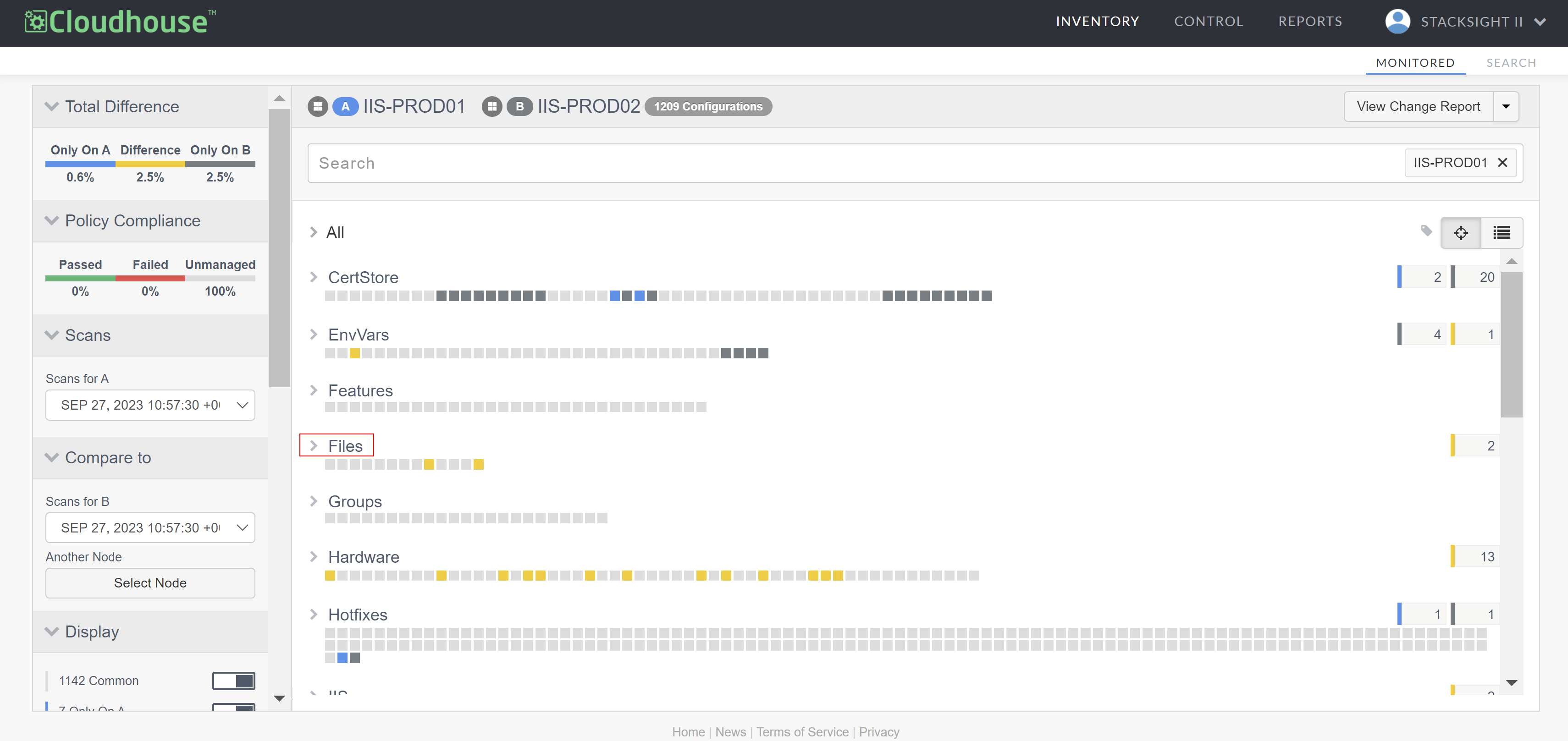Open the INVENTORY menu
This screenshot has height=741, width=1568.
tap(1097, 22)
